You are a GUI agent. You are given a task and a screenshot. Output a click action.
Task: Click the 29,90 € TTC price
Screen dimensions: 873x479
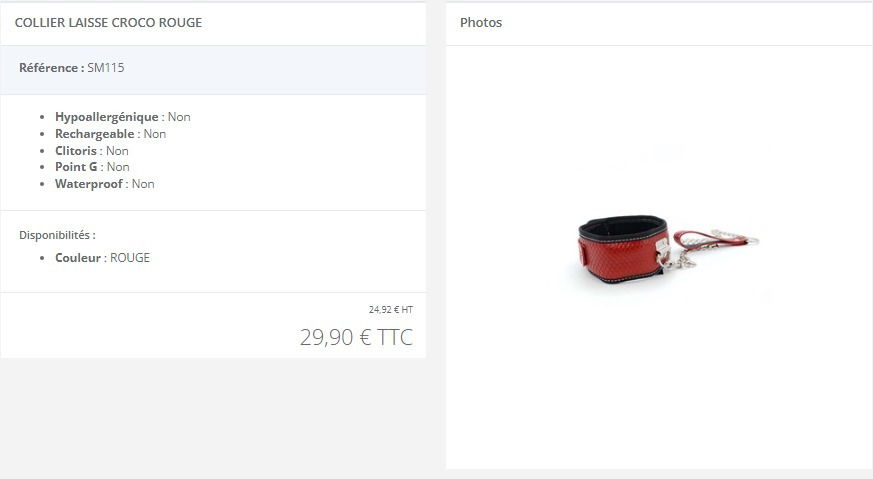pos(356,337)
